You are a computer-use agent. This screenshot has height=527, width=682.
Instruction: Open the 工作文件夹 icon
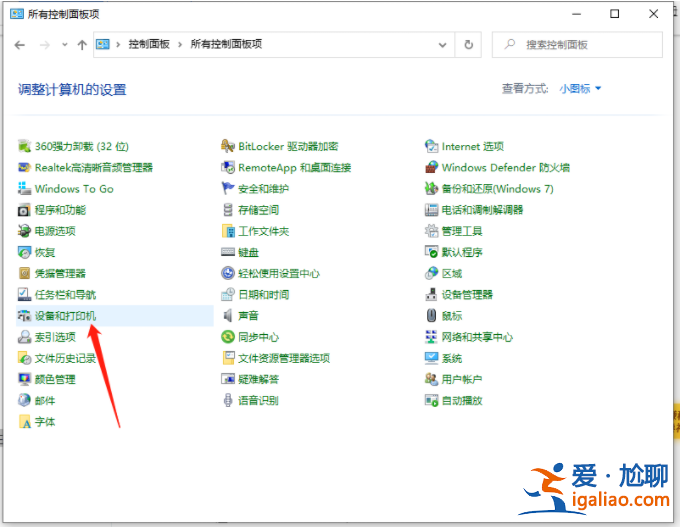(x=228, y=231)
